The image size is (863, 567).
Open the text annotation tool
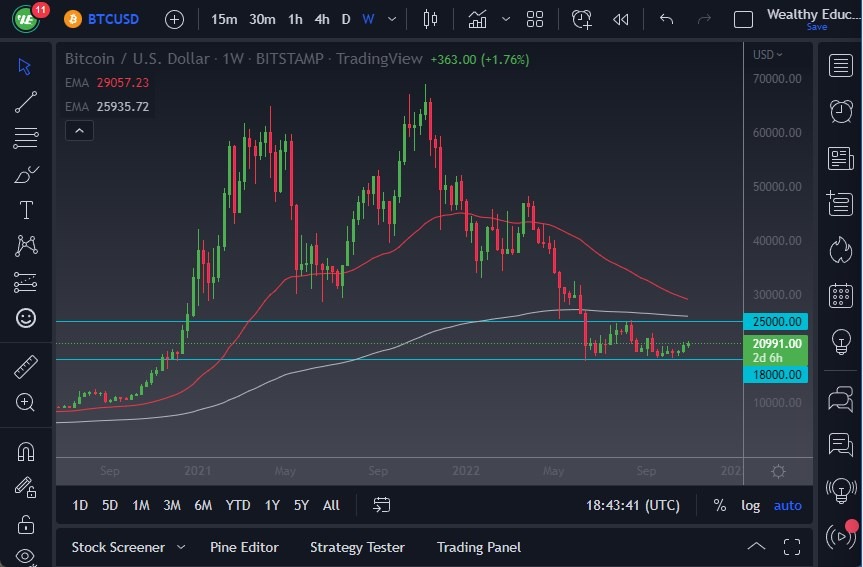[26, 210]
